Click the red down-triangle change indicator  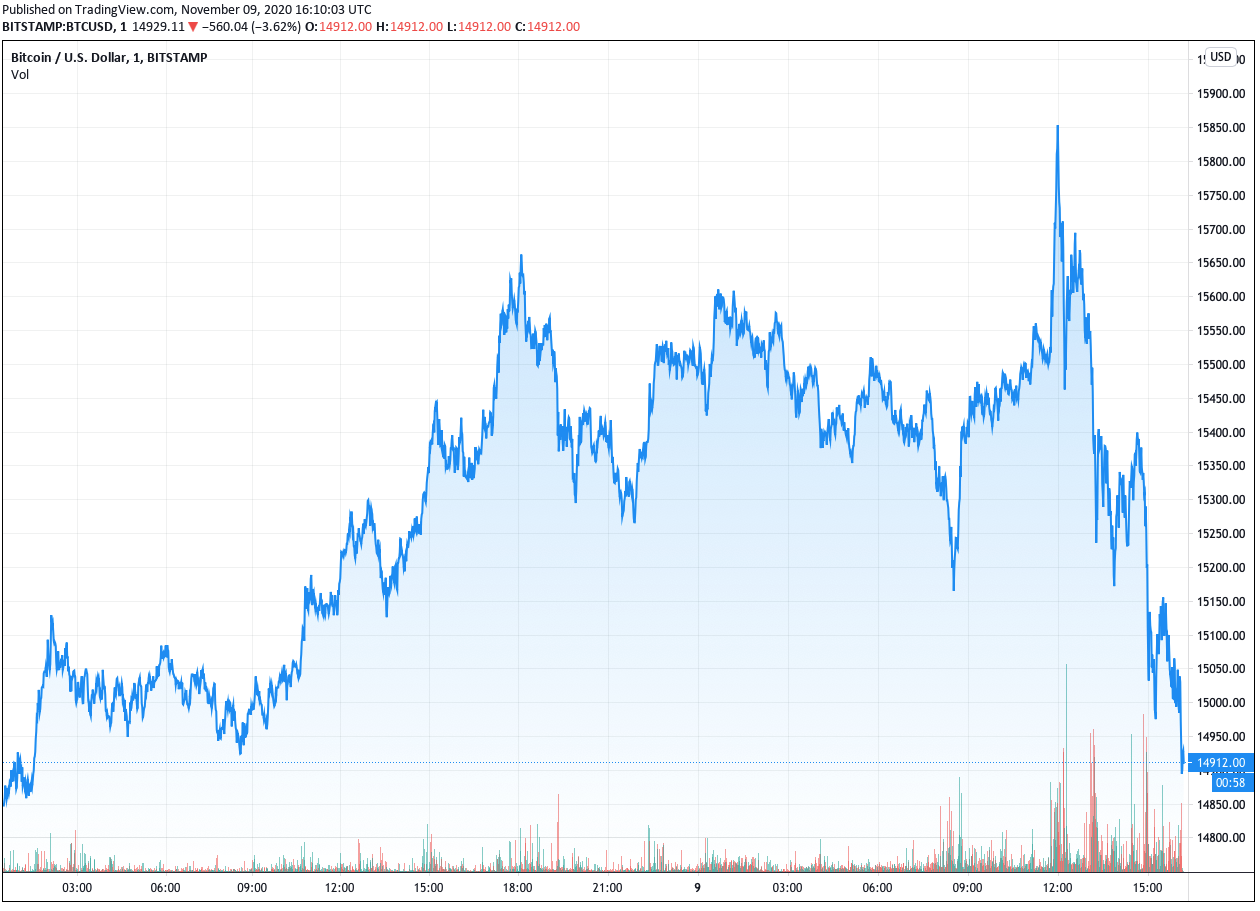194,27
